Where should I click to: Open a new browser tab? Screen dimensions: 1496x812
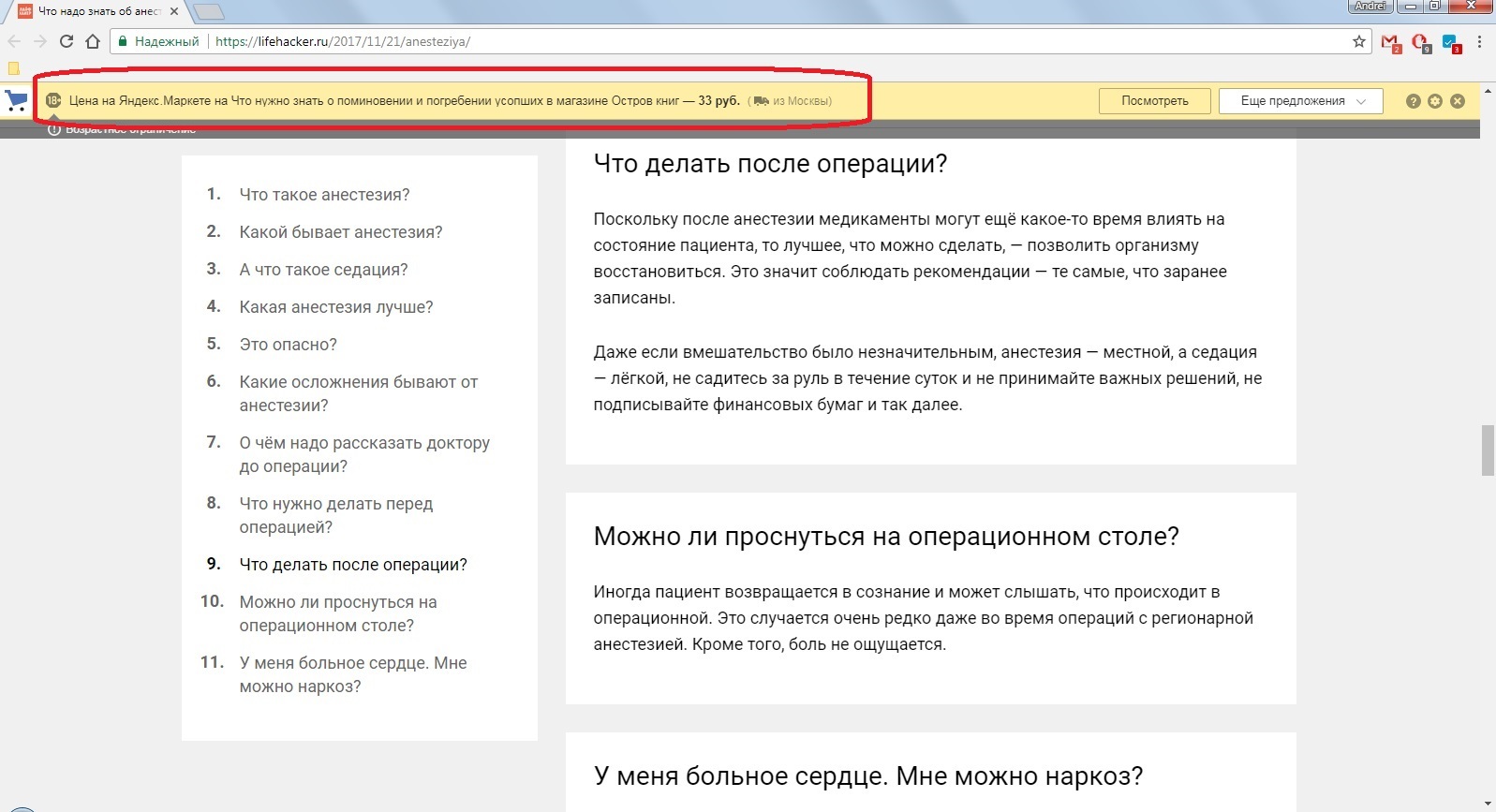click(x=208, y=11)
